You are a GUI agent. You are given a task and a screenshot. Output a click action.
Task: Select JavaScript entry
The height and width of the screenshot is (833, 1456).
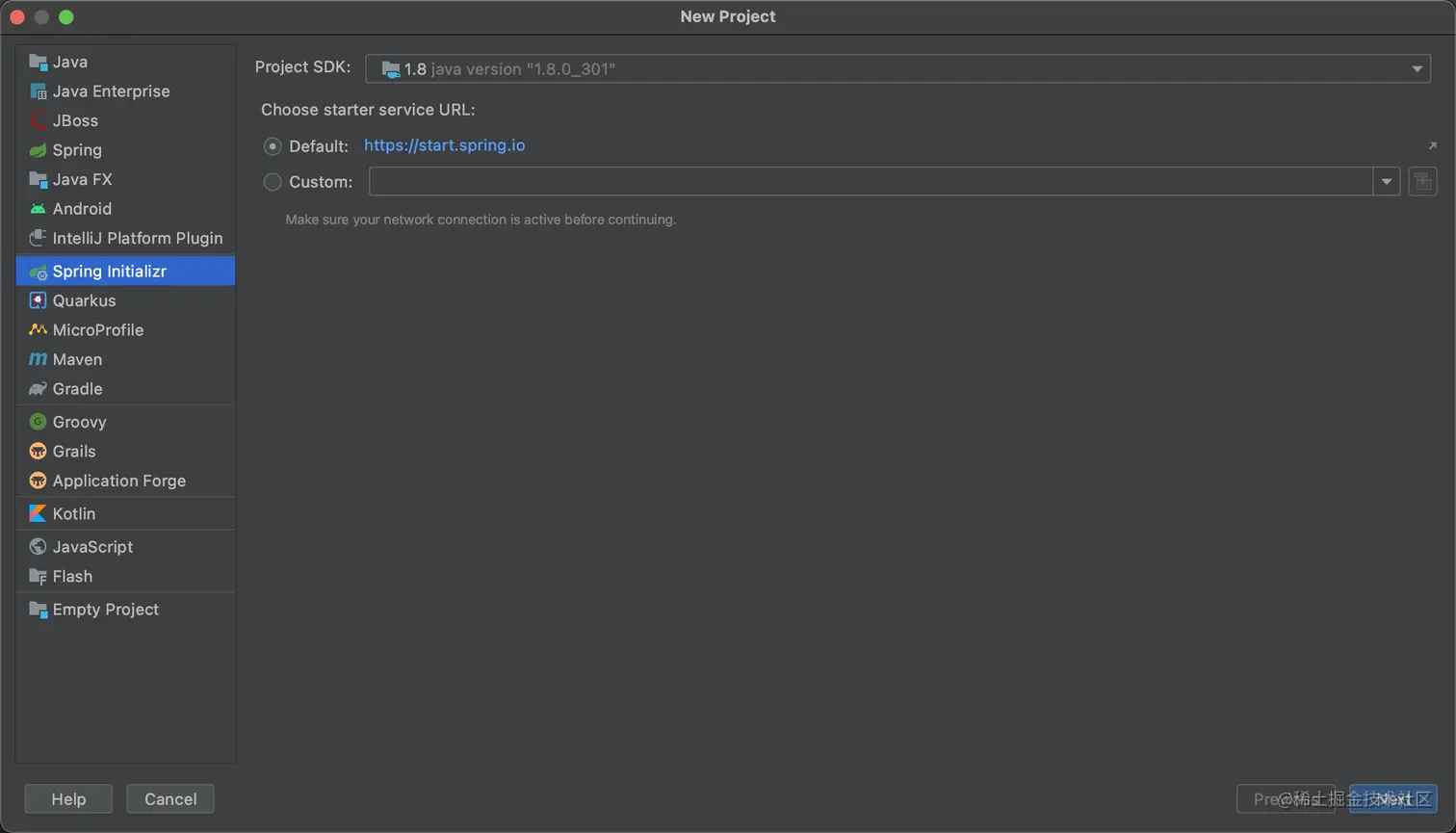pyautogui.click(x=125, y=547)
